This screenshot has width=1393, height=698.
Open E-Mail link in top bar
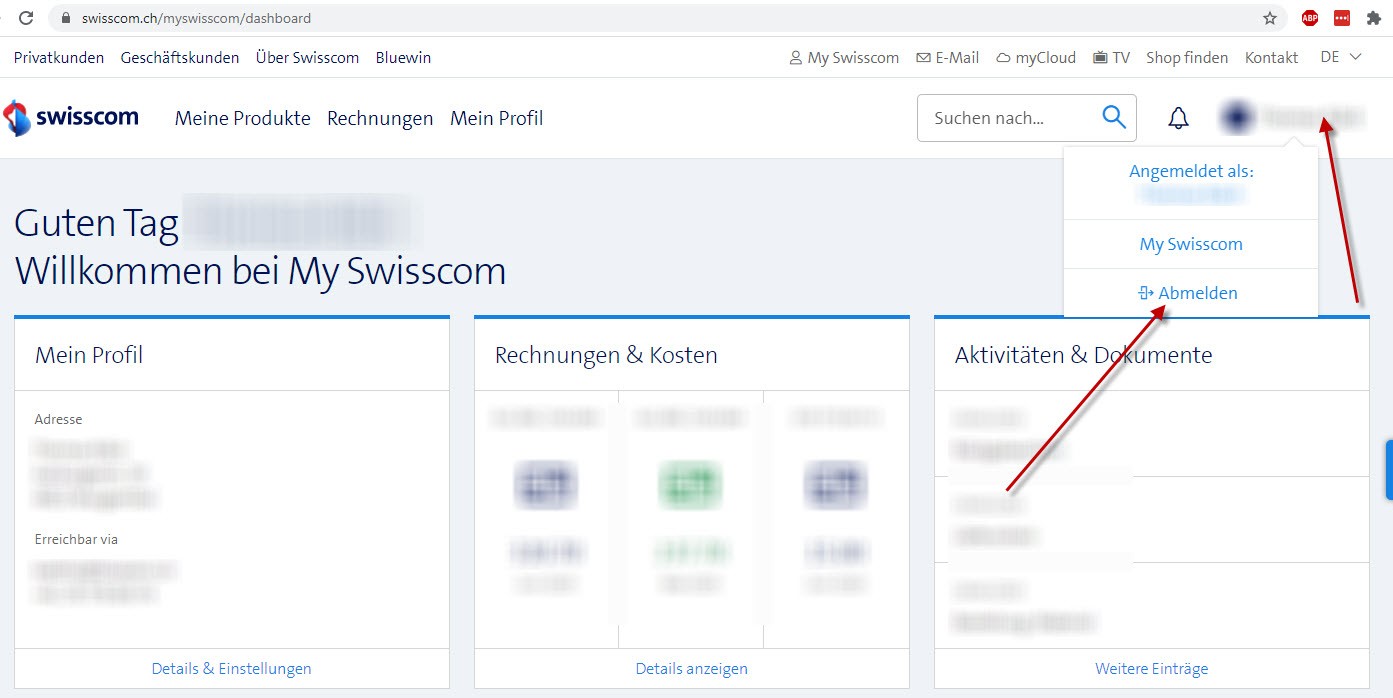point(947,58)
